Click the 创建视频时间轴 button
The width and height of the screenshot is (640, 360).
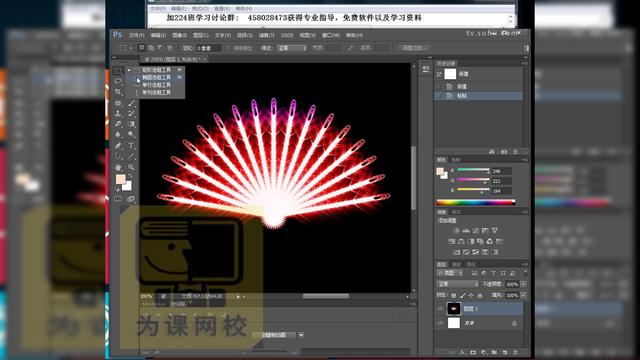(274, 335)
